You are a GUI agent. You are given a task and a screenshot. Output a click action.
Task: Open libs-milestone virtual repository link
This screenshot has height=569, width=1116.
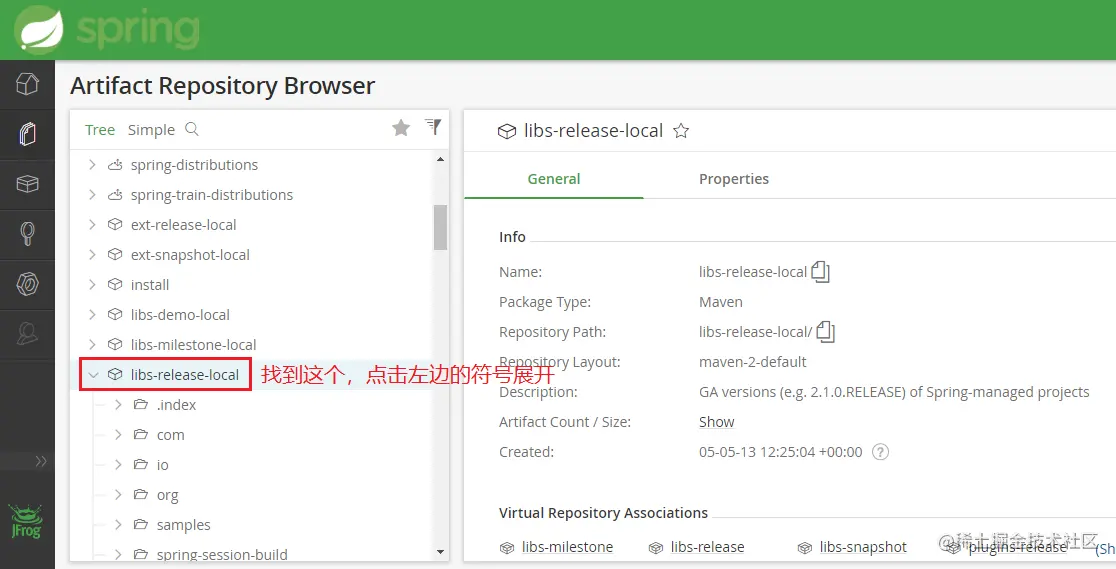pos(567,547)
